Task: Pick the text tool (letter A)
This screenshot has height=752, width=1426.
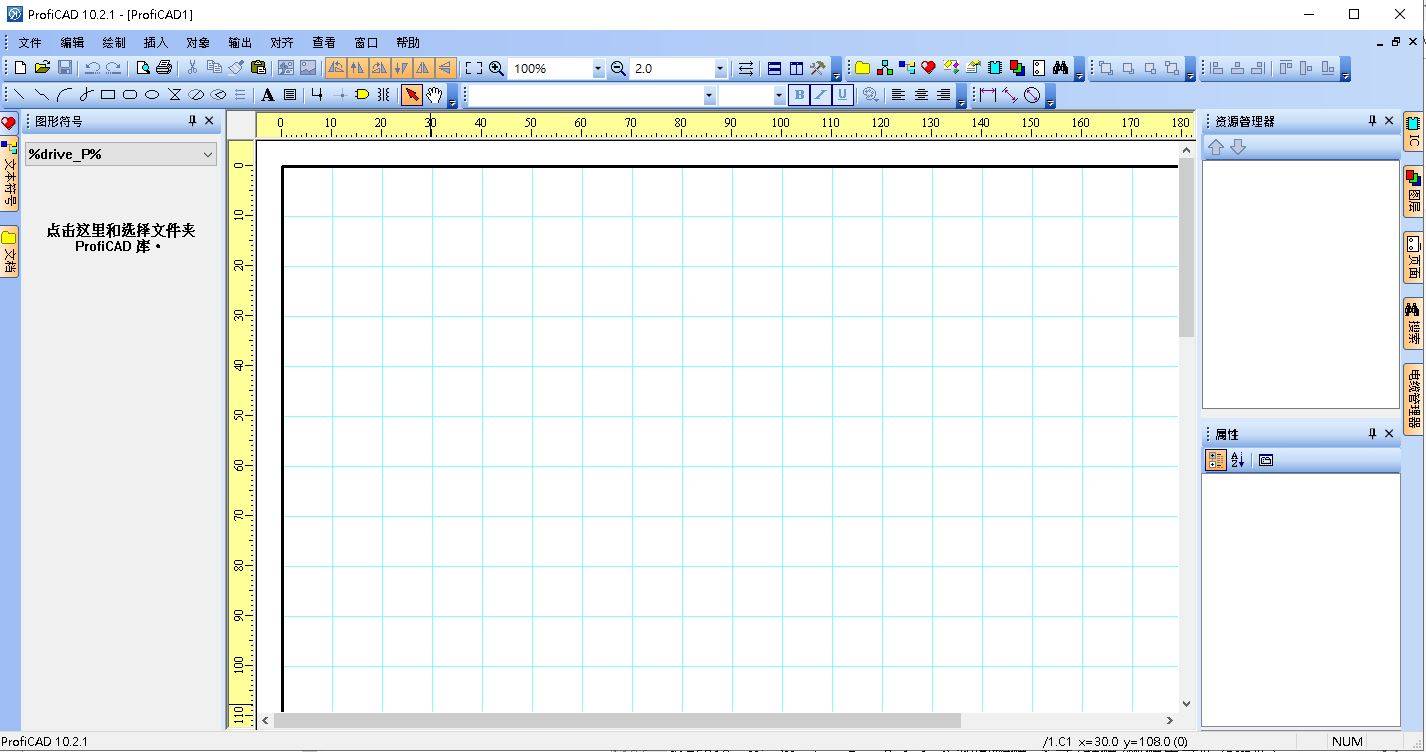Action: (267, 95)
